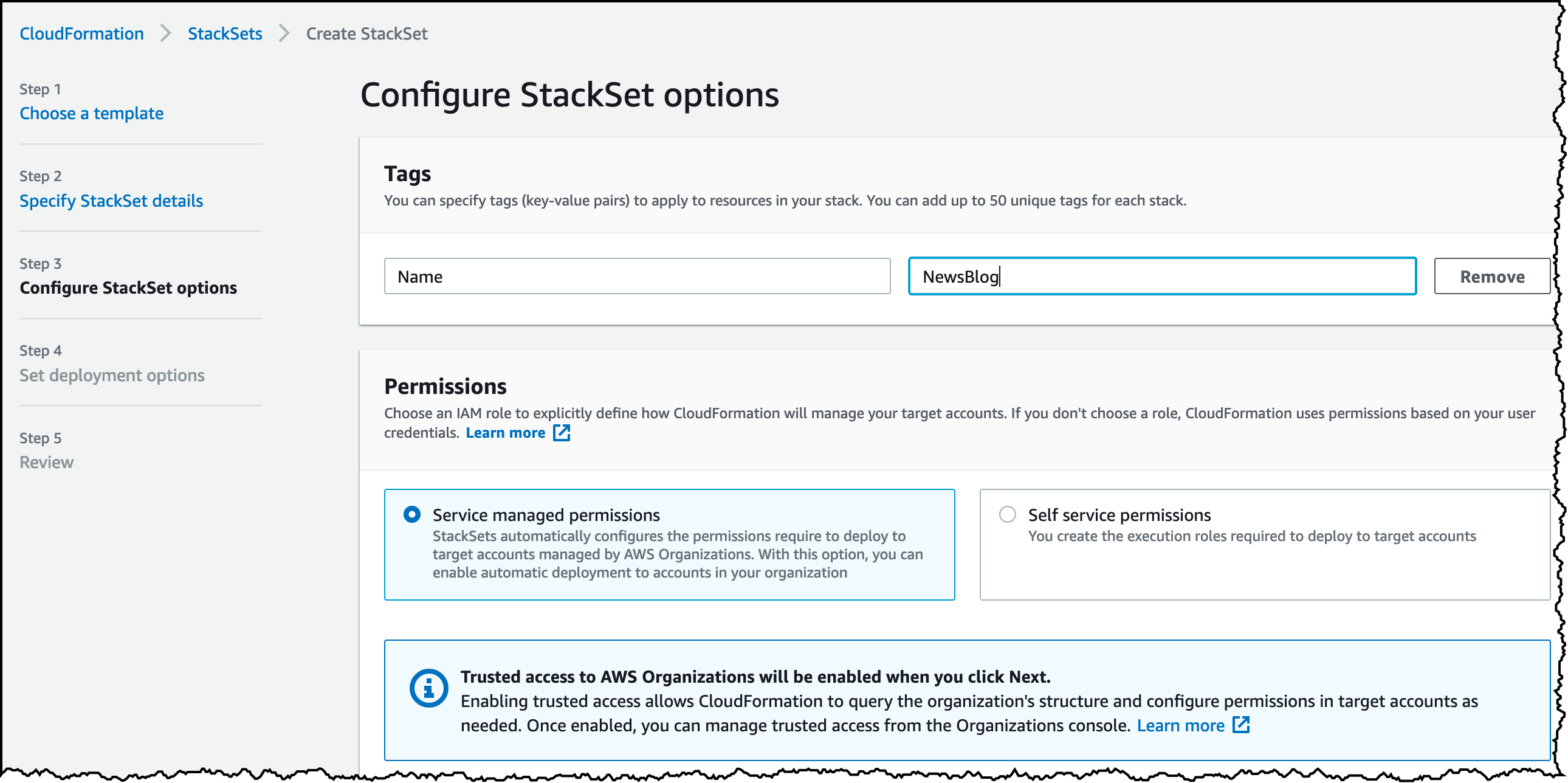Click the info icon in the trusted access notice
Screen dimensions: 1568x783
pyautogui.click(x=428, y=688)
